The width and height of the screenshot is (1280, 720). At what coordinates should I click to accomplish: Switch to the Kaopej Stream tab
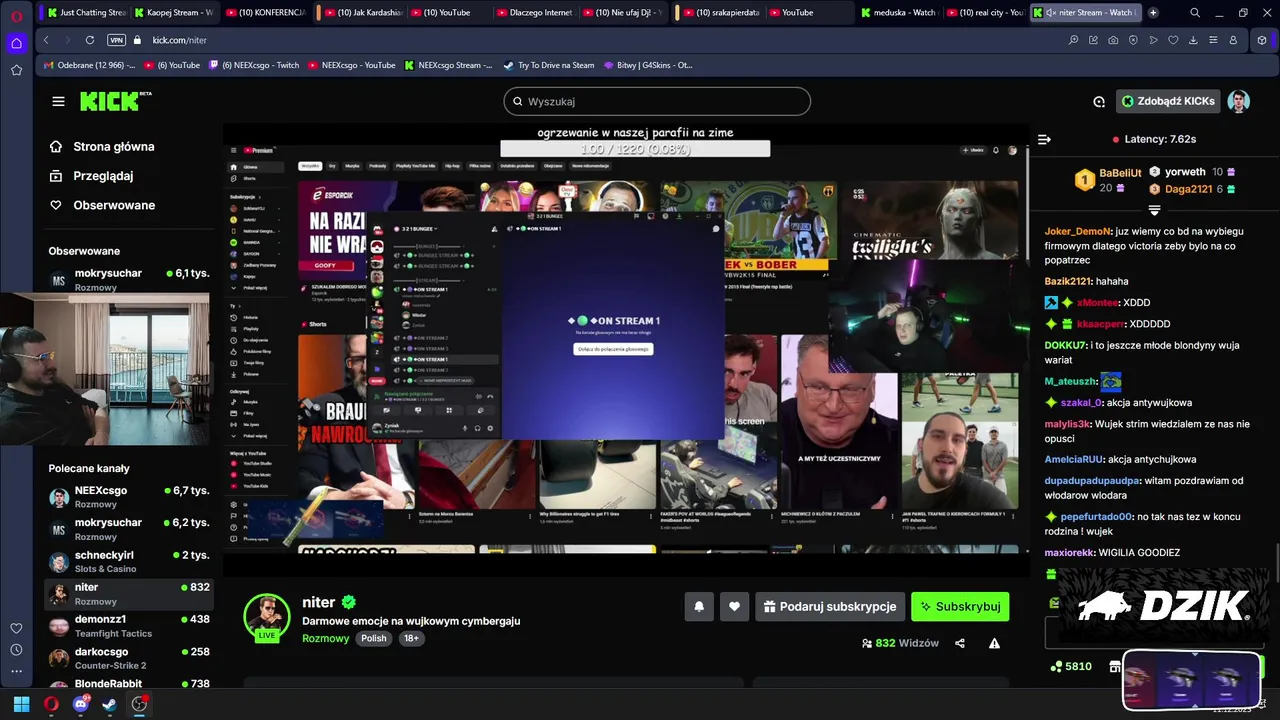(x=173, y=13)
